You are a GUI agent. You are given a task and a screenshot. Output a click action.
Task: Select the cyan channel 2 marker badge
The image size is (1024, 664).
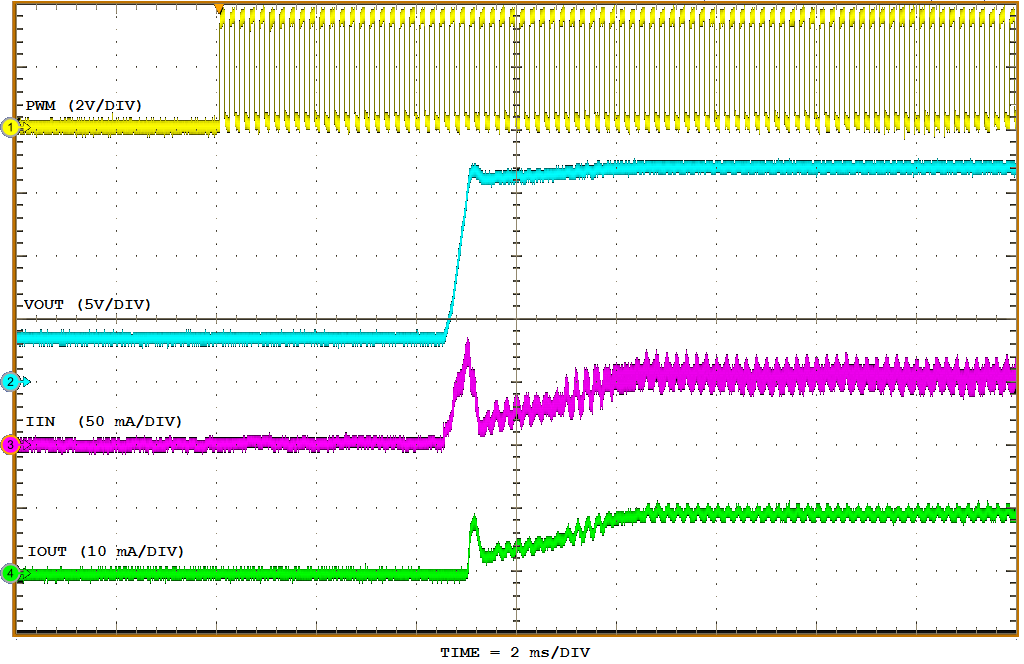click(x=9, y=380)
